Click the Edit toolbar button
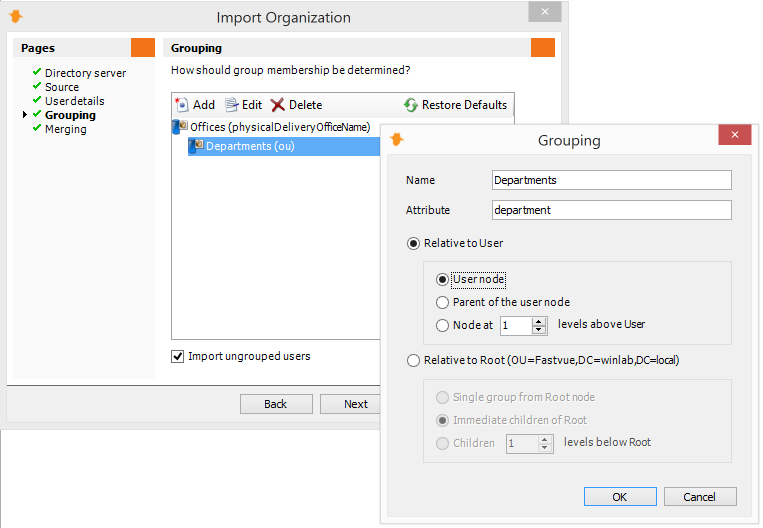Image resolution: width=763 pixels, height=528 pixels. tap(243, 105)
